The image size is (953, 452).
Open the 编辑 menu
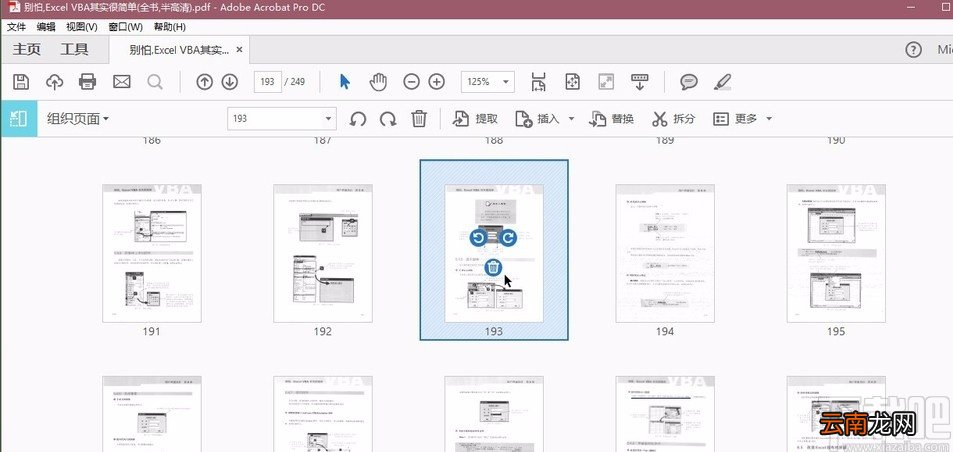click(x=46, y=27)
